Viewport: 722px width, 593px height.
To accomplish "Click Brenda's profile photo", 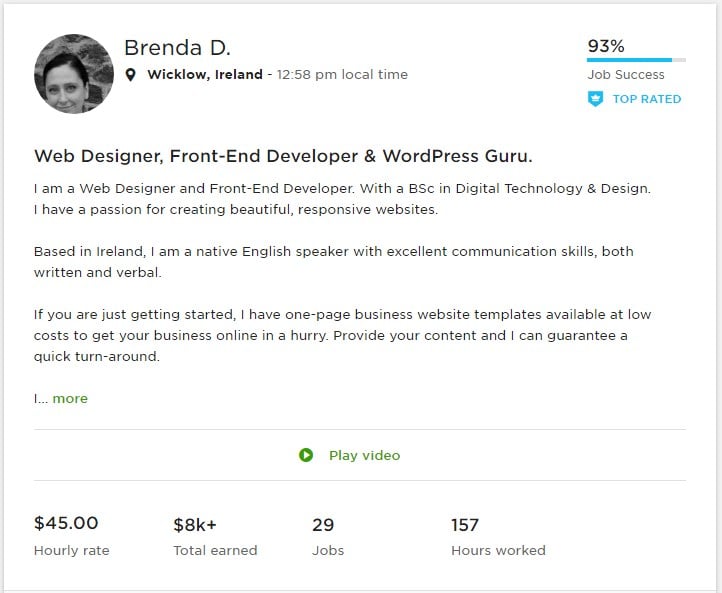I will point(73,74).
